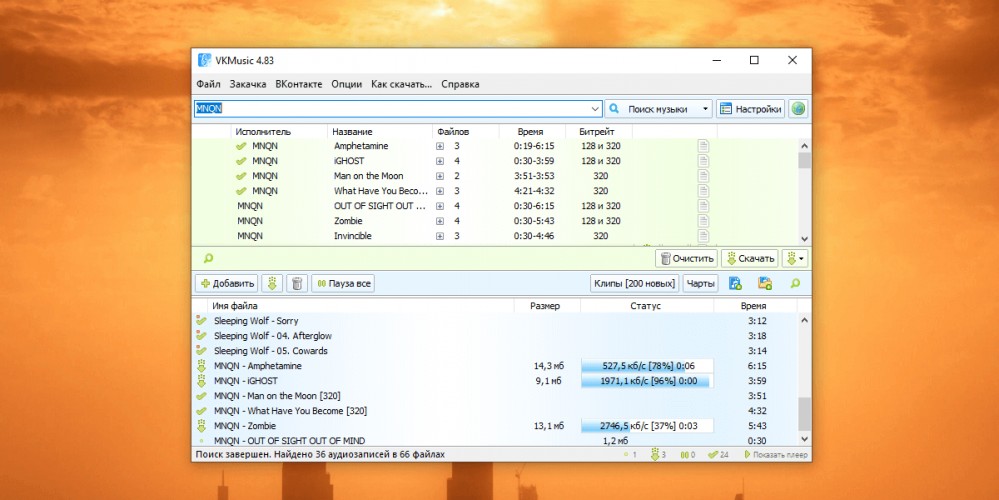Expand file list for Amphetamine

pyautogui.click(x=440, y=146)
